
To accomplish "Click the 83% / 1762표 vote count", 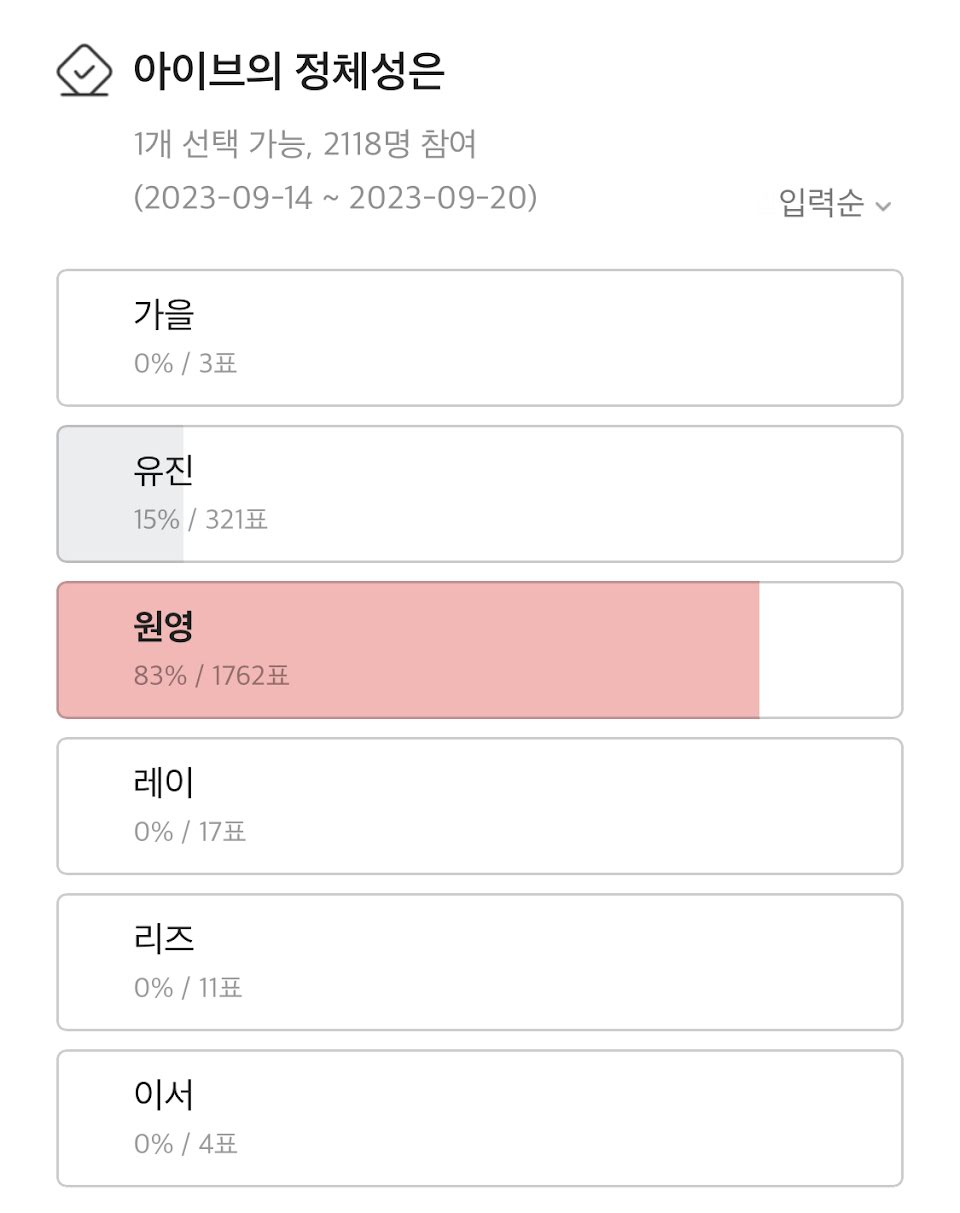I will [x=211, y=676].
